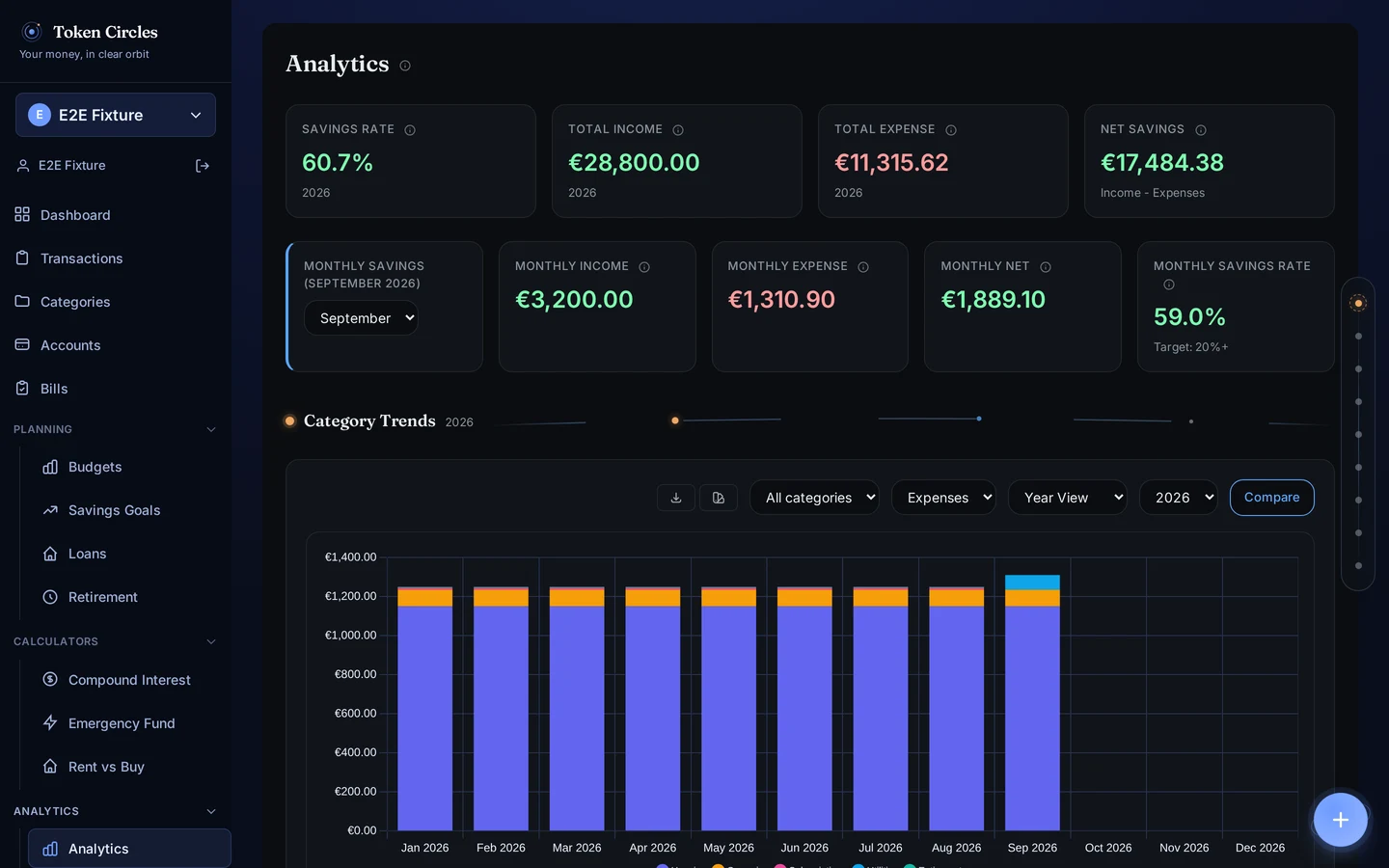Click the highlighted orange section navigator dot
Image resolution: width=1389 pixels, height=868 pixels.
[x=1358, y=303]
